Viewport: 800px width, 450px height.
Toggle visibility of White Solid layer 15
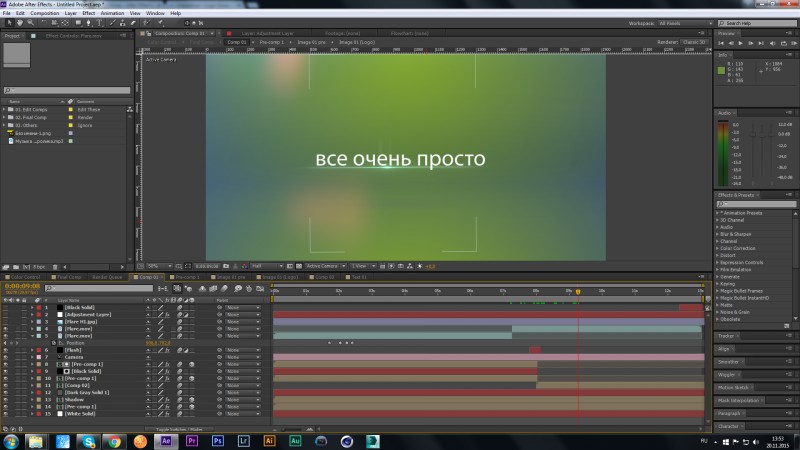(x=6, y=414)
